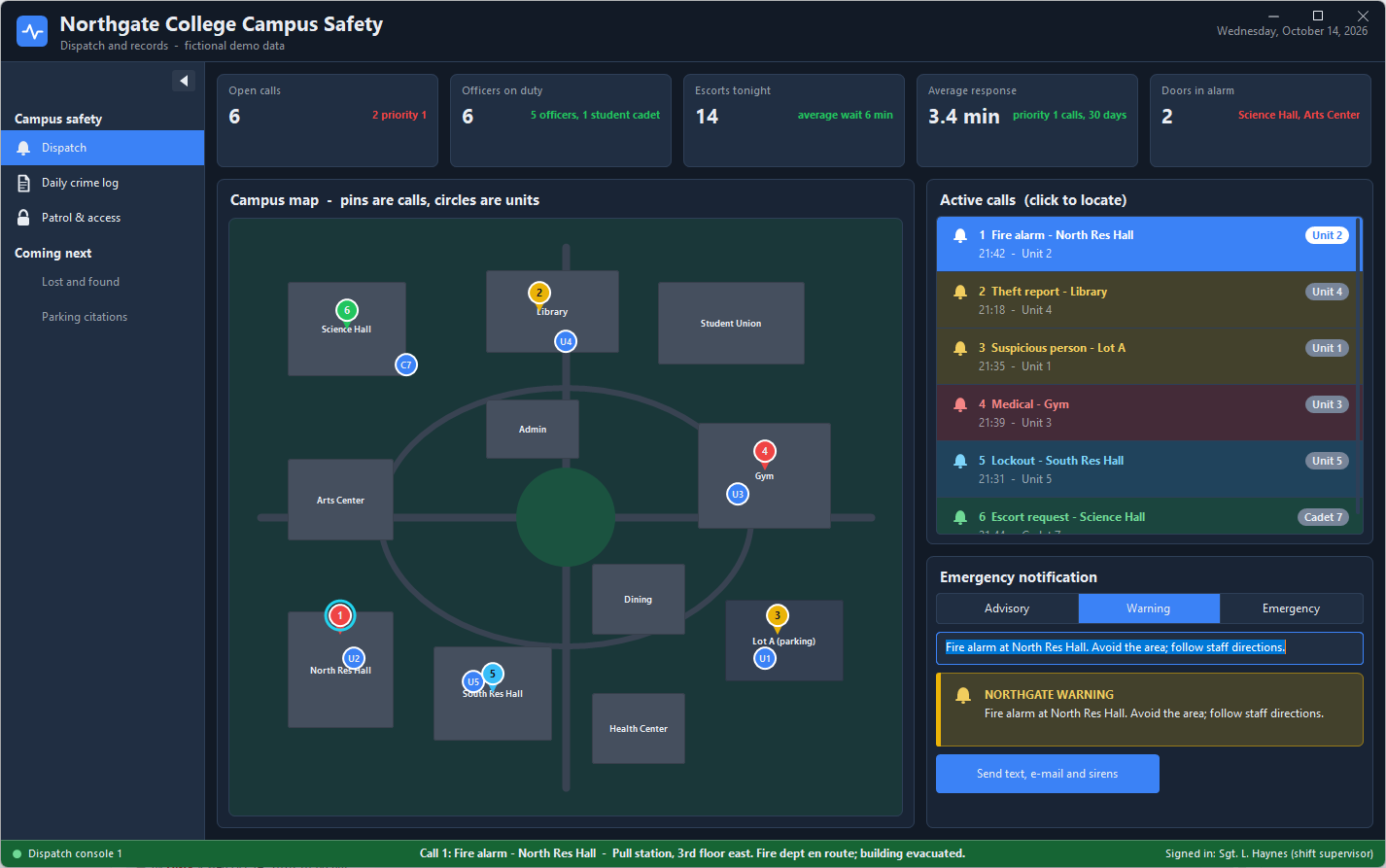Viewport: 1386px width, 868px height.
Task: Click the Northgate Warning preview banner
Action: [x=1149, y=710]
